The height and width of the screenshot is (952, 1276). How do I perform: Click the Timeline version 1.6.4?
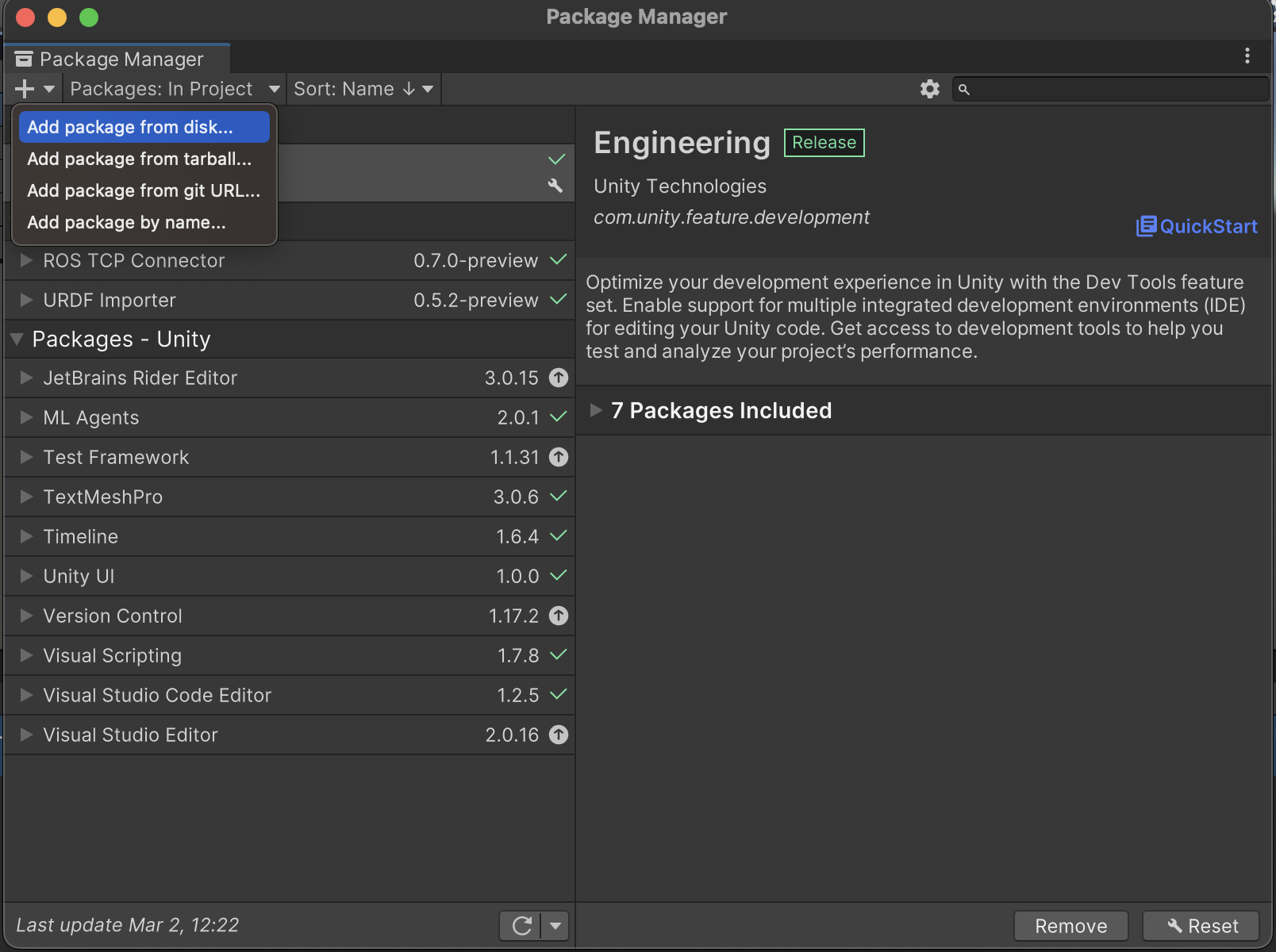point(517,536)
